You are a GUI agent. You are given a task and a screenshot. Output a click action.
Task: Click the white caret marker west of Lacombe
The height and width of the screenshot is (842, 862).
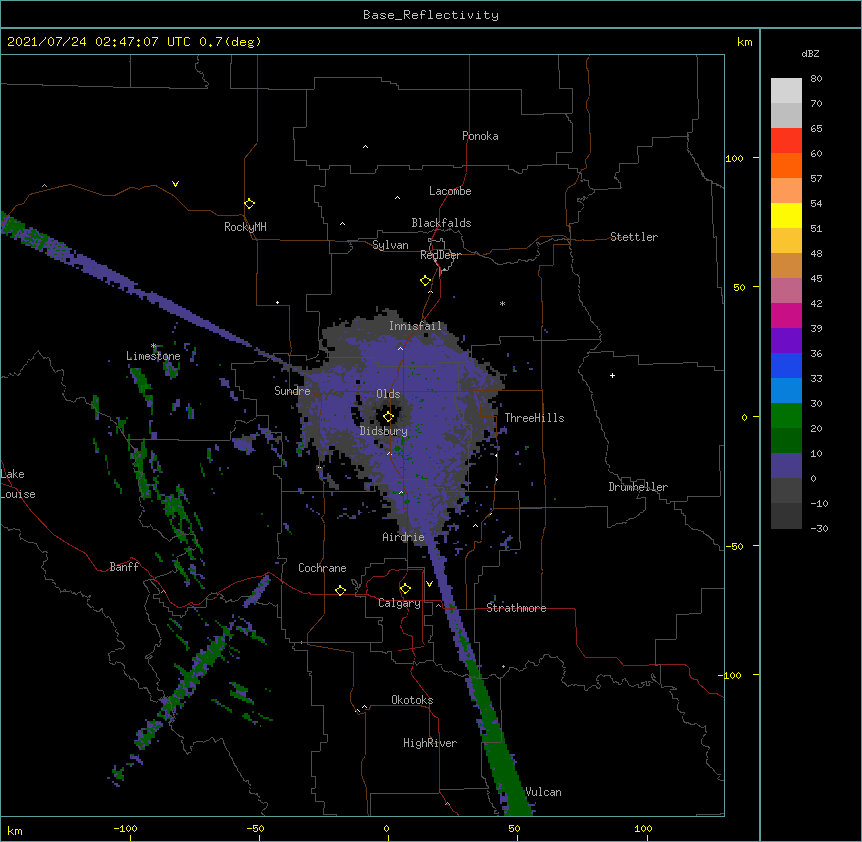[397, 198]
